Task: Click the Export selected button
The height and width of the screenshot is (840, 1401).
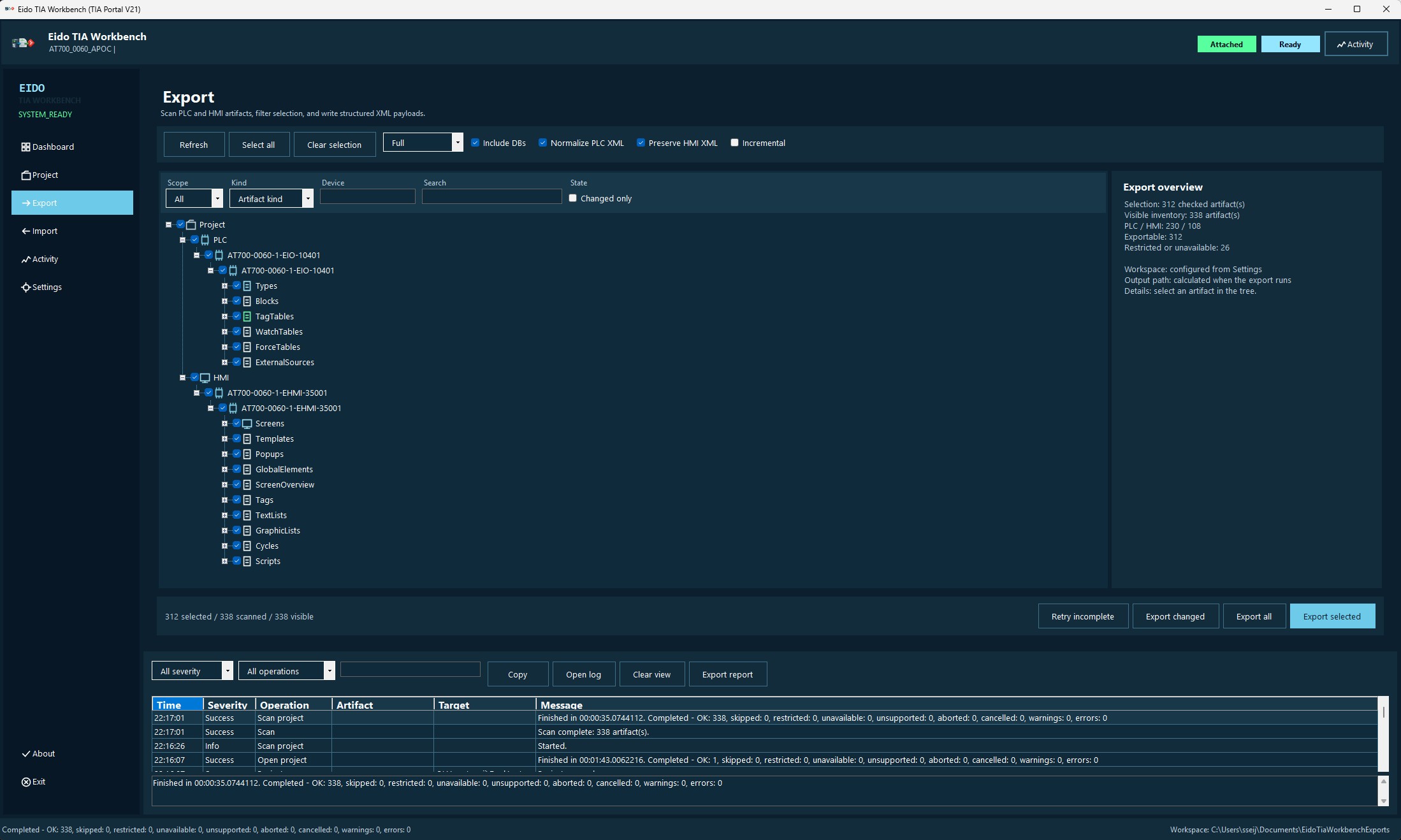Action: (1332, 616)
